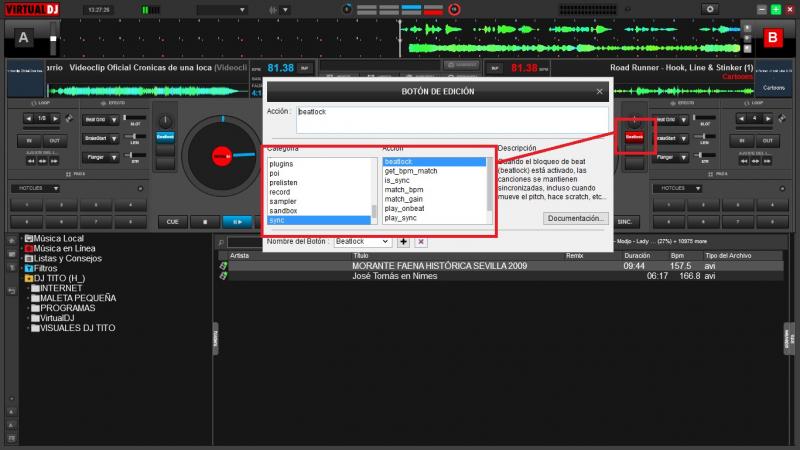The image size is (800, 450).
Task: Select deck B button
Action: click(x=772, y=38)
